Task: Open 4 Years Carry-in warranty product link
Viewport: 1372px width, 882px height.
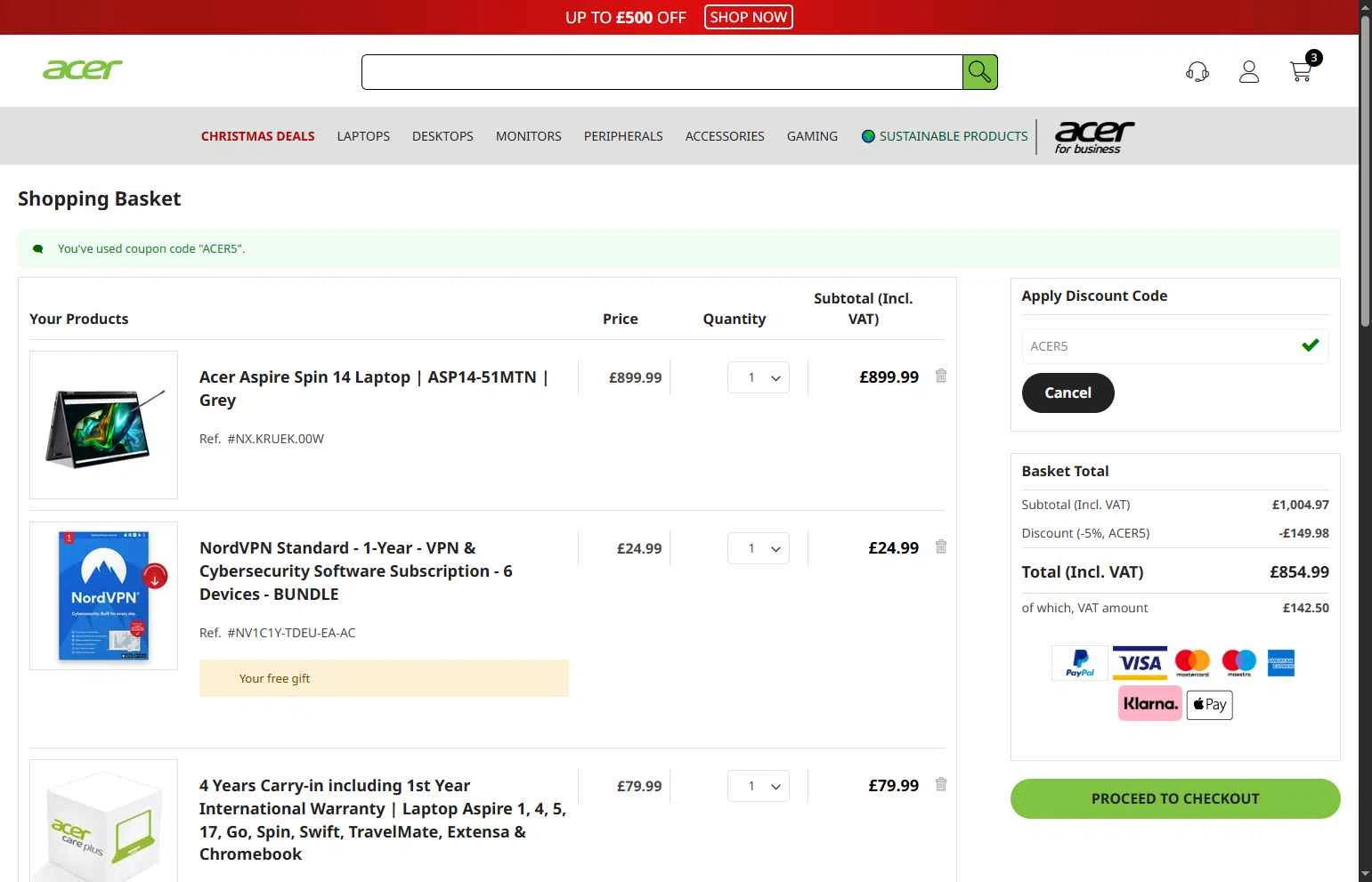Action: point(383,820)
